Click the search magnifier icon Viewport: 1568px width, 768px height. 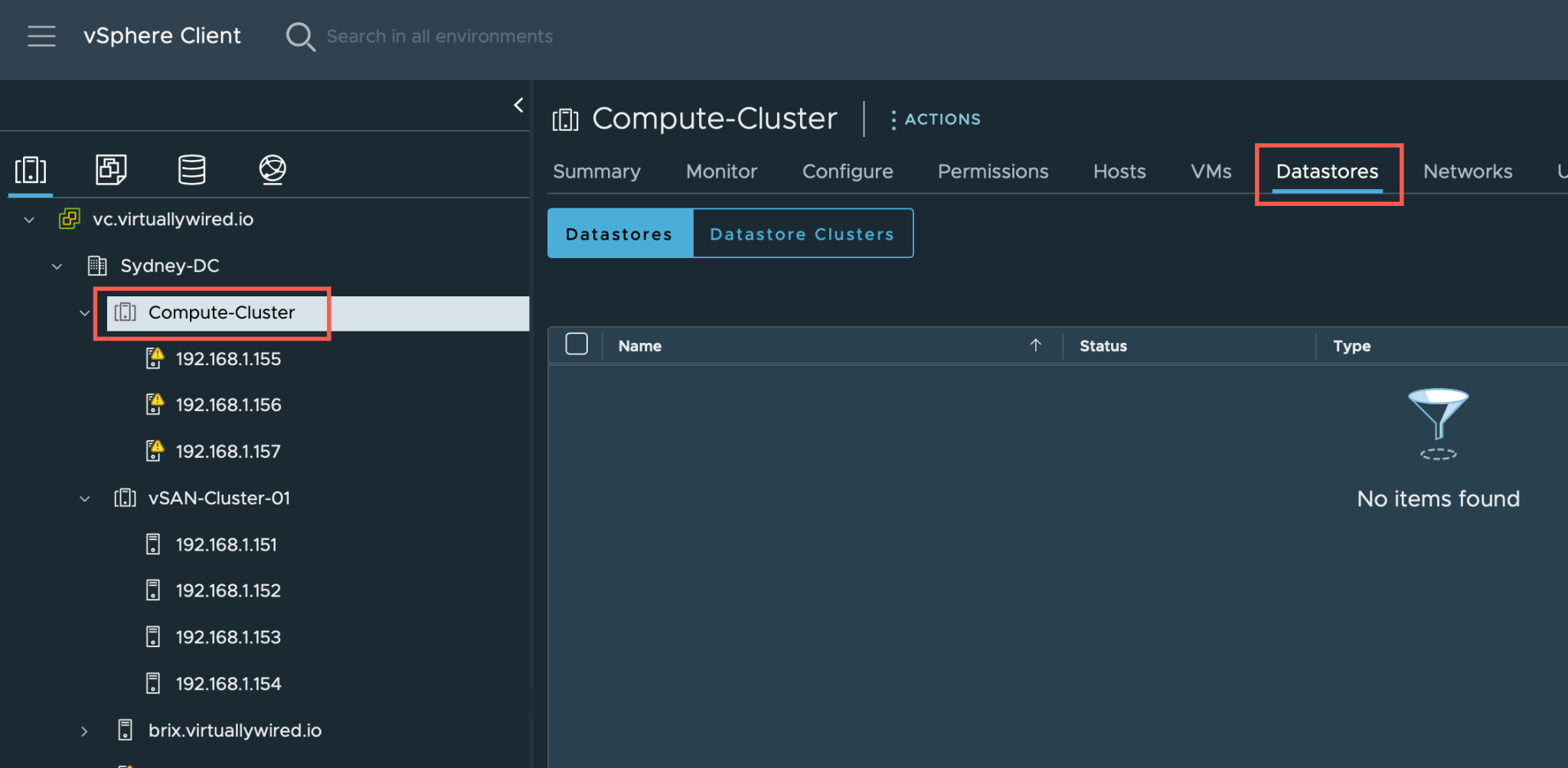(x=300, y=36)
